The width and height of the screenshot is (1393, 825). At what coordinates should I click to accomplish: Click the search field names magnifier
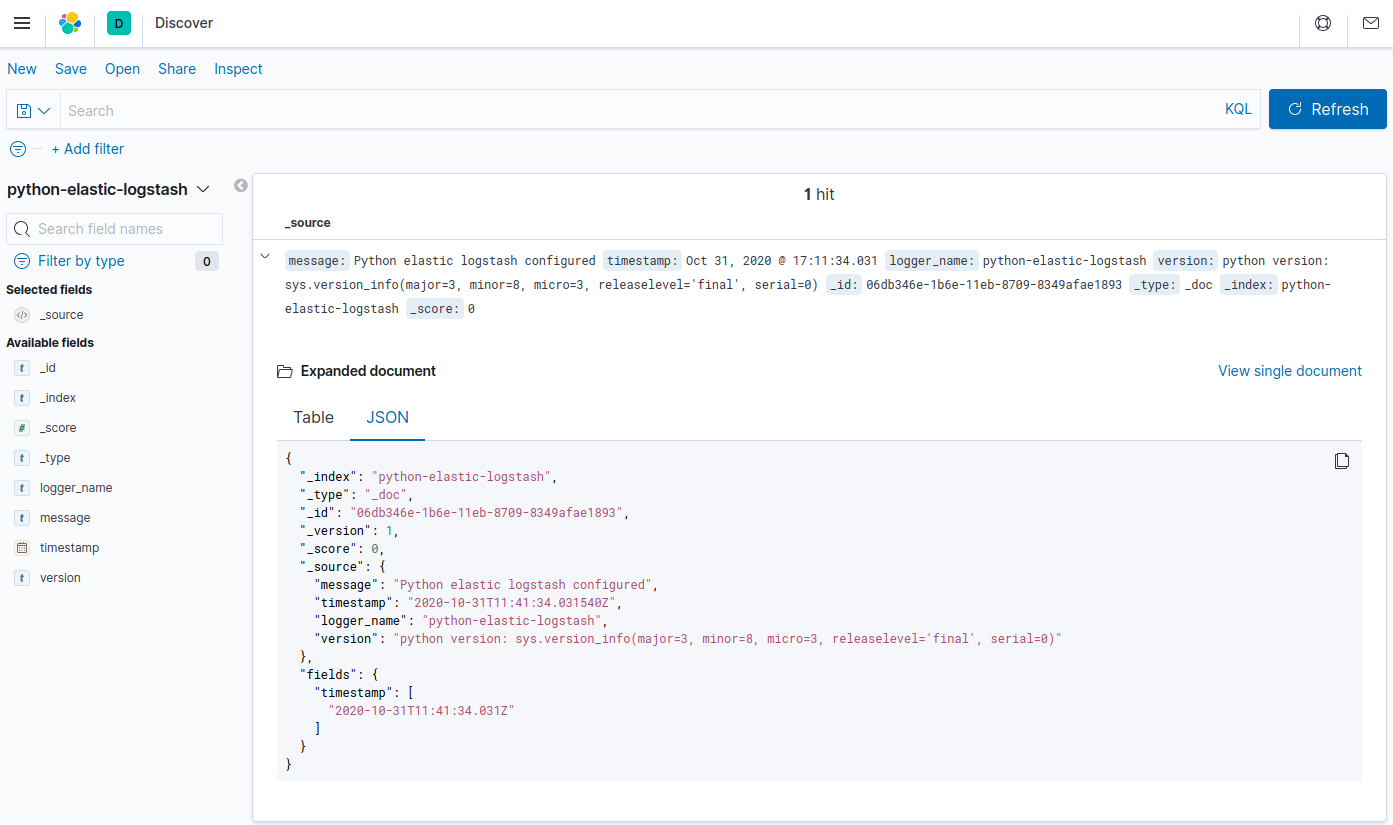[x=24, y=229]
